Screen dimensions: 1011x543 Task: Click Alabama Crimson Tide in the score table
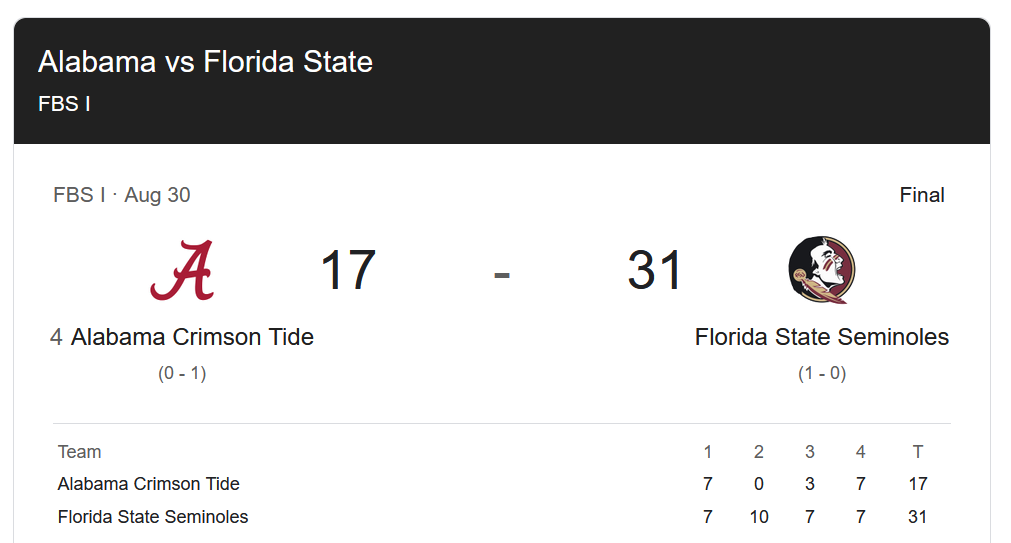pyautogui.click(x=149, y=484)
